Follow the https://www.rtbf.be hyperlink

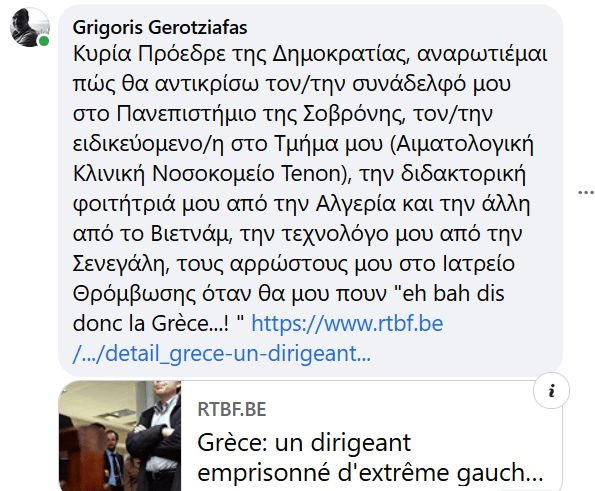tap(347, 324)
